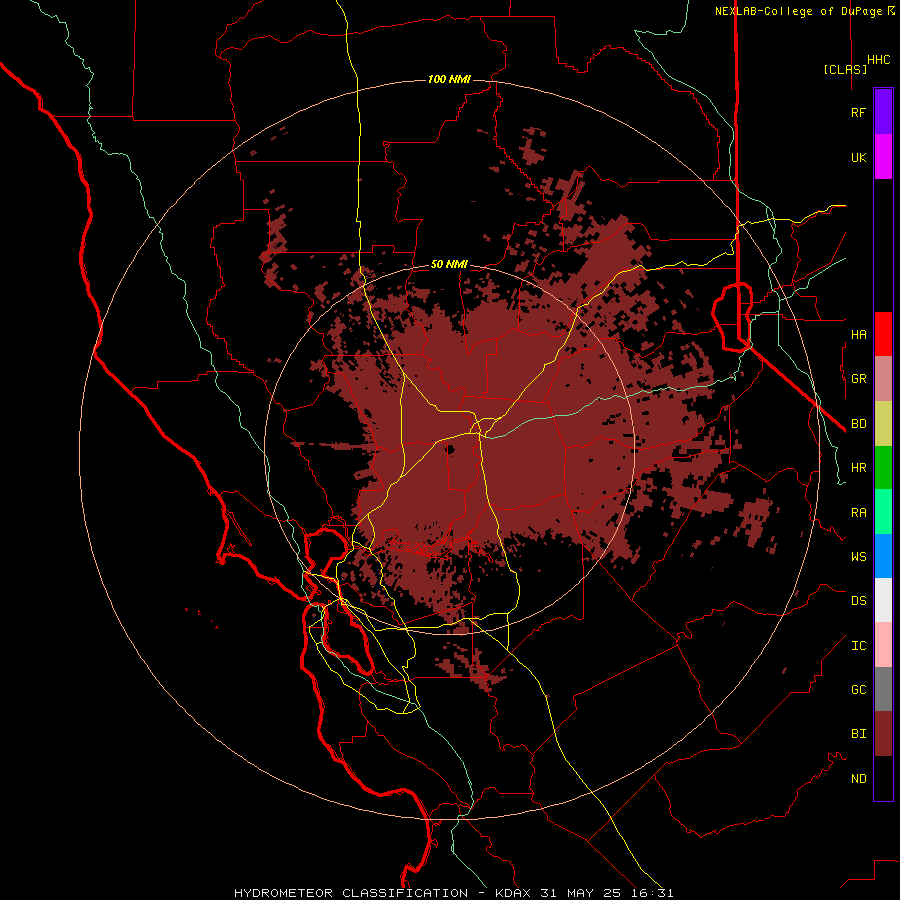Click the 'ND' legend label
Viewport: 900px width, 900px height.
click(858, 778)
